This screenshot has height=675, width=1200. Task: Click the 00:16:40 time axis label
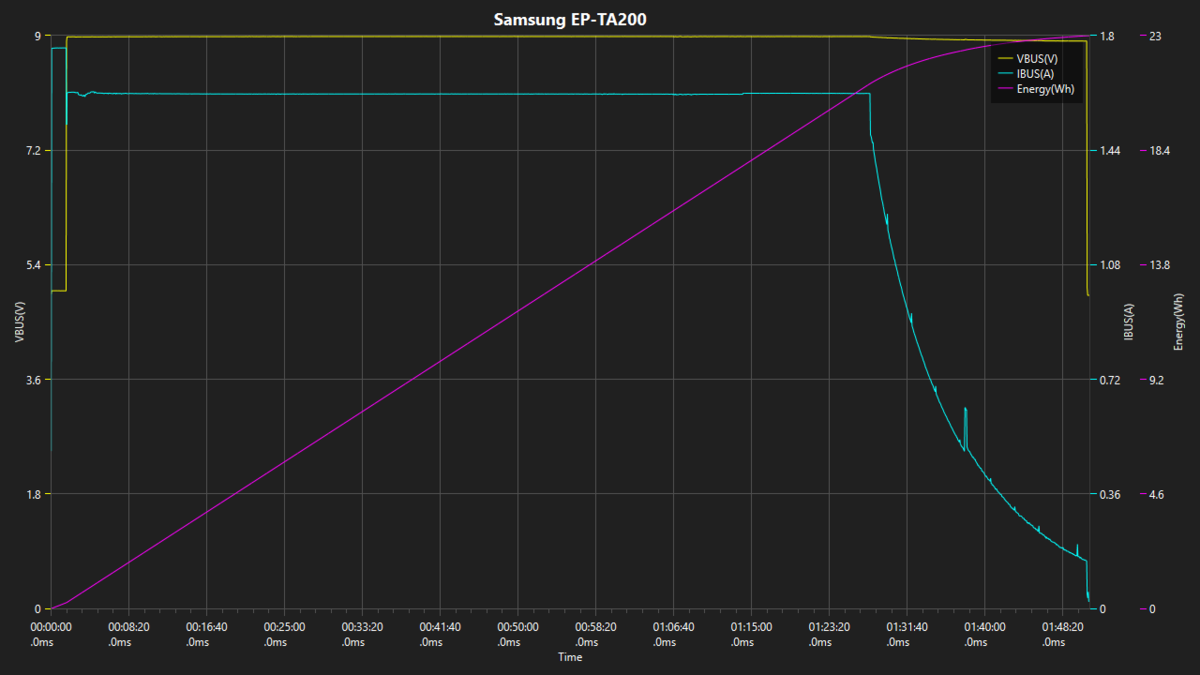pyautogui.click(x=206, y=634)
